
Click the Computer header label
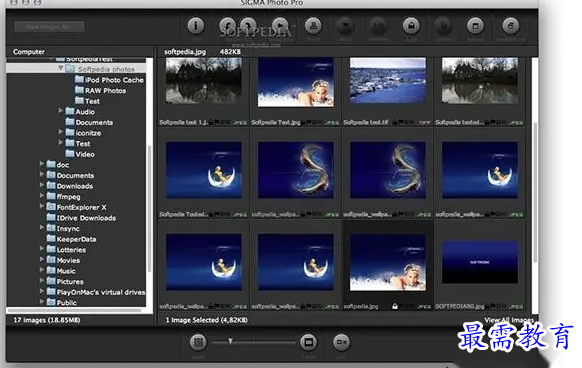coord(29,52)
